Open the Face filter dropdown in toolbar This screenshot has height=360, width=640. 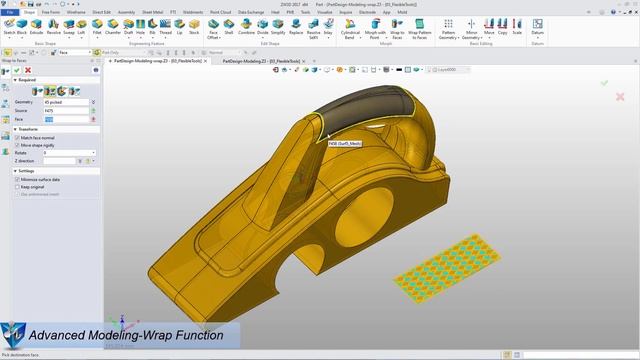click(89, 53)
